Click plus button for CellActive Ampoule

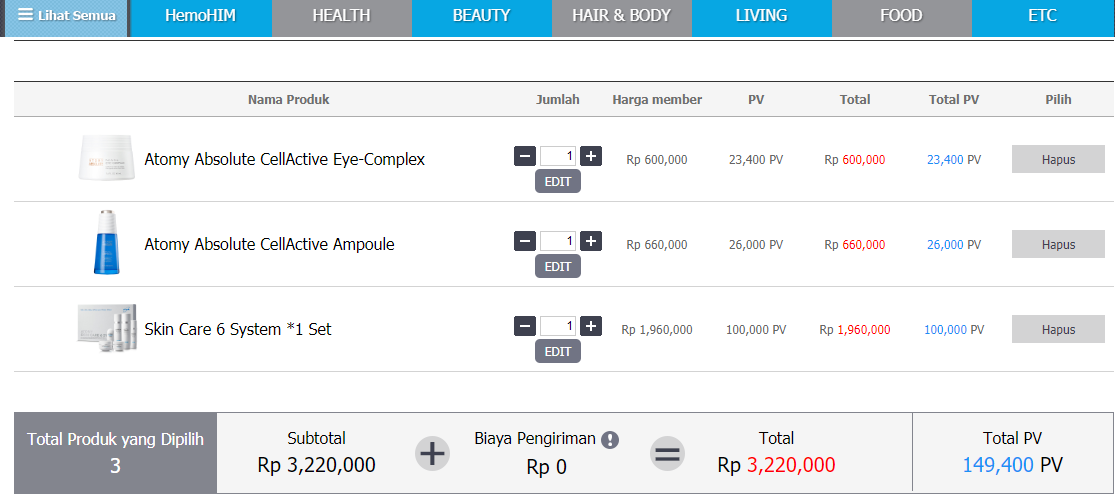point(591,241)
